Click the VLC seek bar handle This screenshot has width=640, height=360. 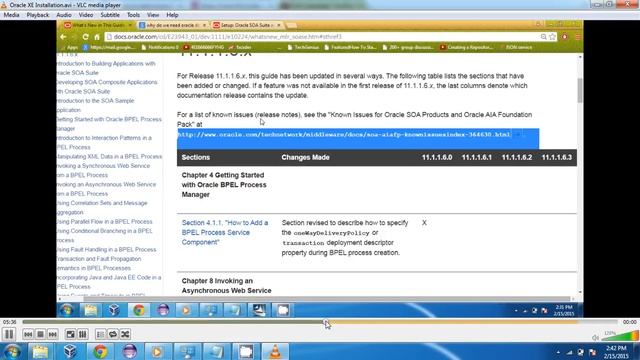click(x=326, y=322)
